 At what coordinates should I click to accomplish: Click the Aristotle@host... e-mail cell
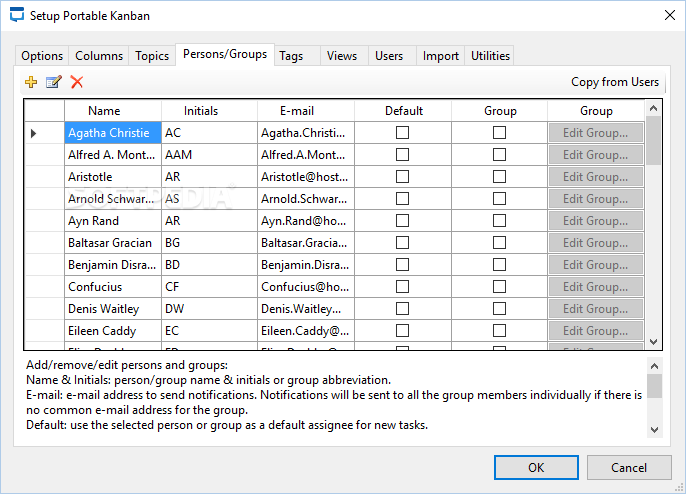pos(306,177)
